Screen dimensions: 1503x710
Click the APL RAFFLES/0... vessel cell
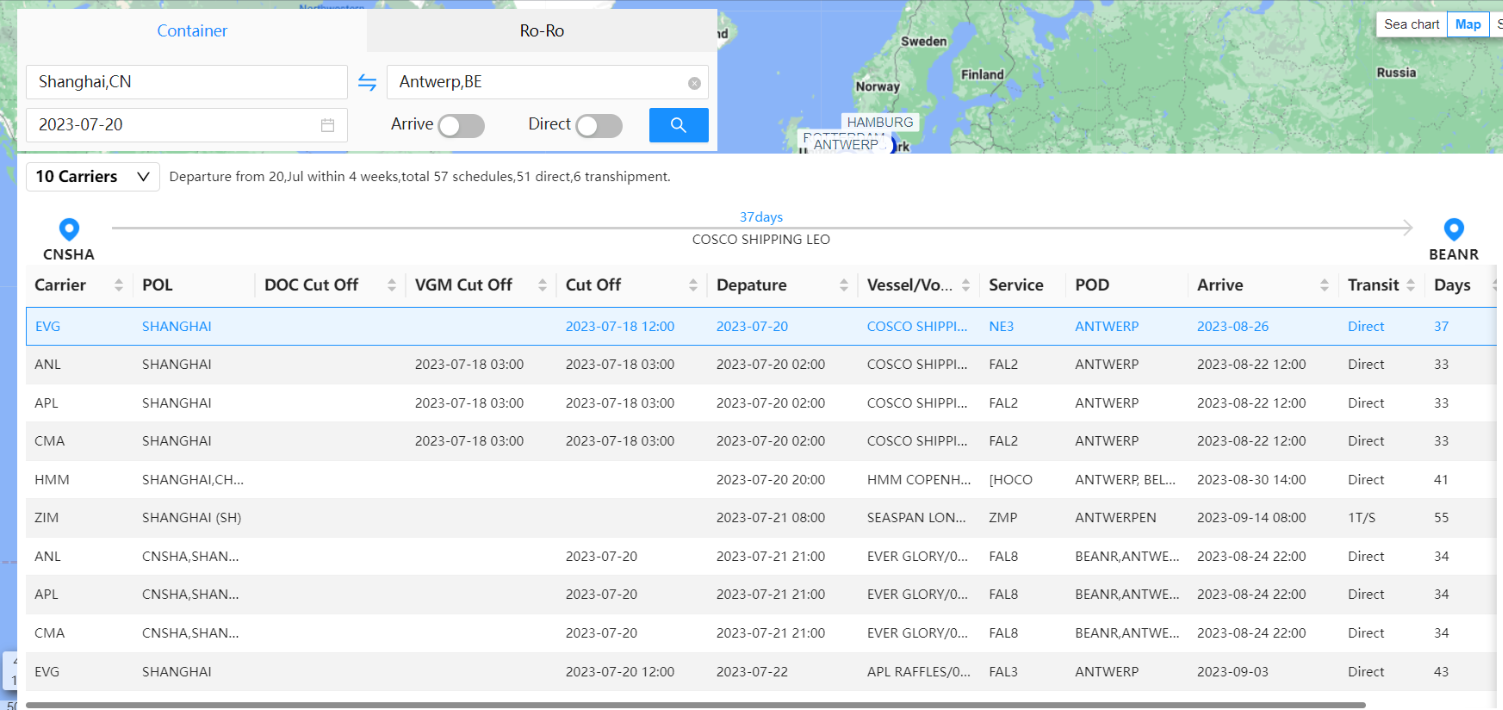click(918, 672)
